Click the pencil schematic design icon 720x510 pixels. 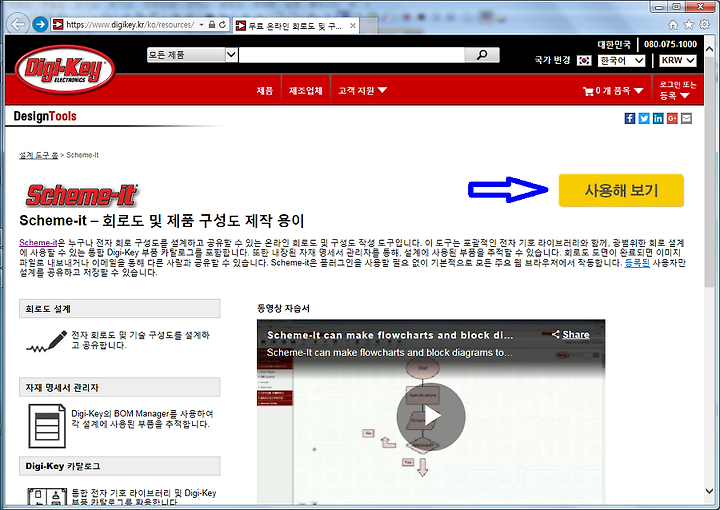click(46, 342)
